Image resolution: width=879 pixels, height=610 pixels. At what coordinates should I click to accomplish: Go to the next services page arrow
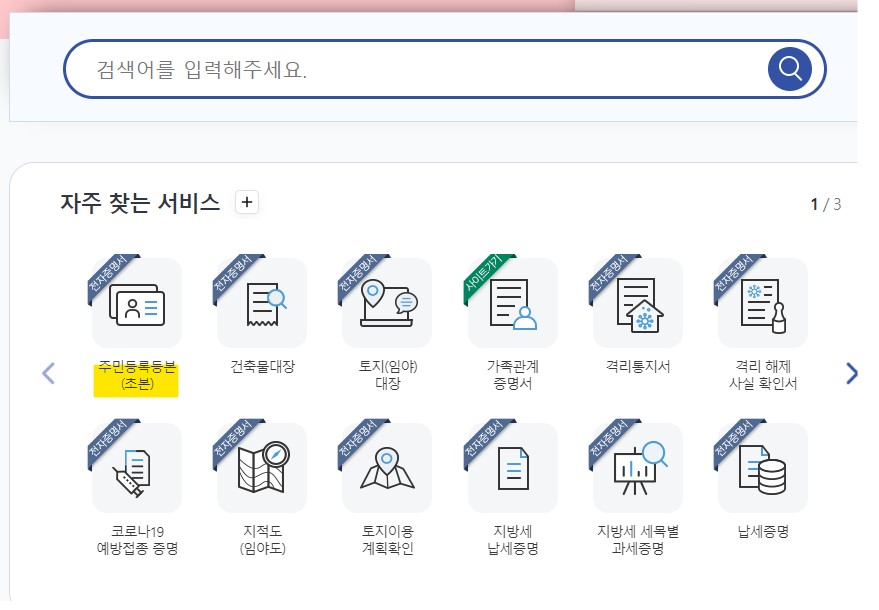(x=852, y=373)
